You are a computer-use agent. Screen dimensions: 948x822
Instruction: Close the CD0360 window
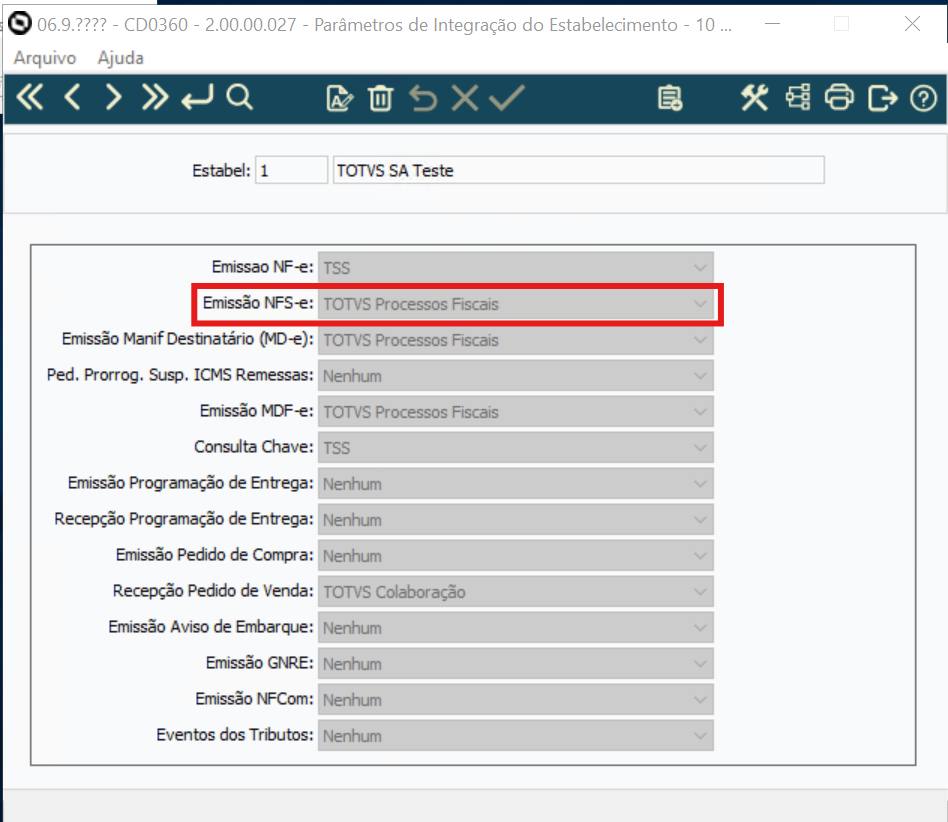pyautogui.click(x=912, y=24)
